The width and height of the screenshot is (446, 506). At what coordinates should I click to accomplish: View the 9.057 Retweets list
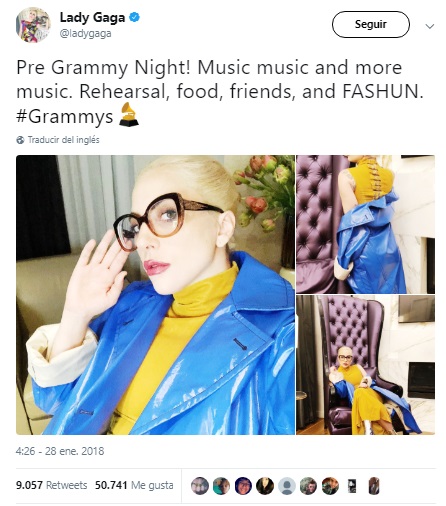[51, 485]
